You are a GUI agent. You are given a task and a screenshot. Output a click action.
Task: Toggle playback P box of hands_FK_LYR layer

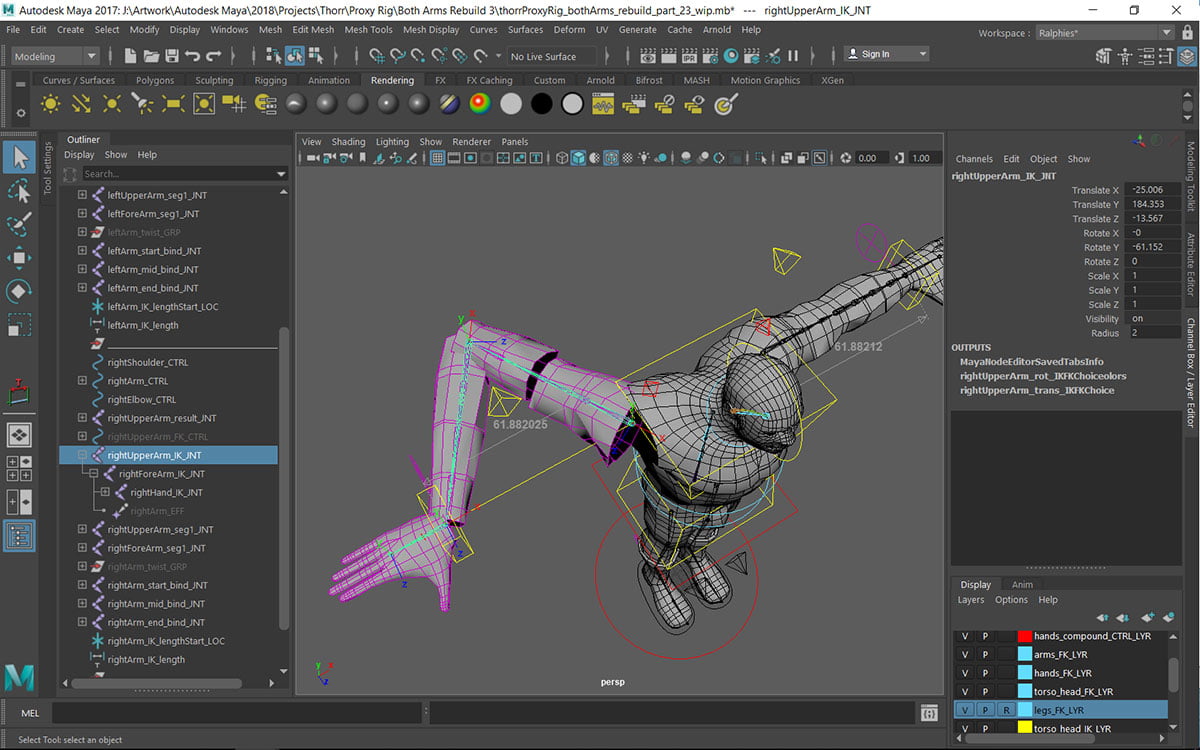(985, 673)
